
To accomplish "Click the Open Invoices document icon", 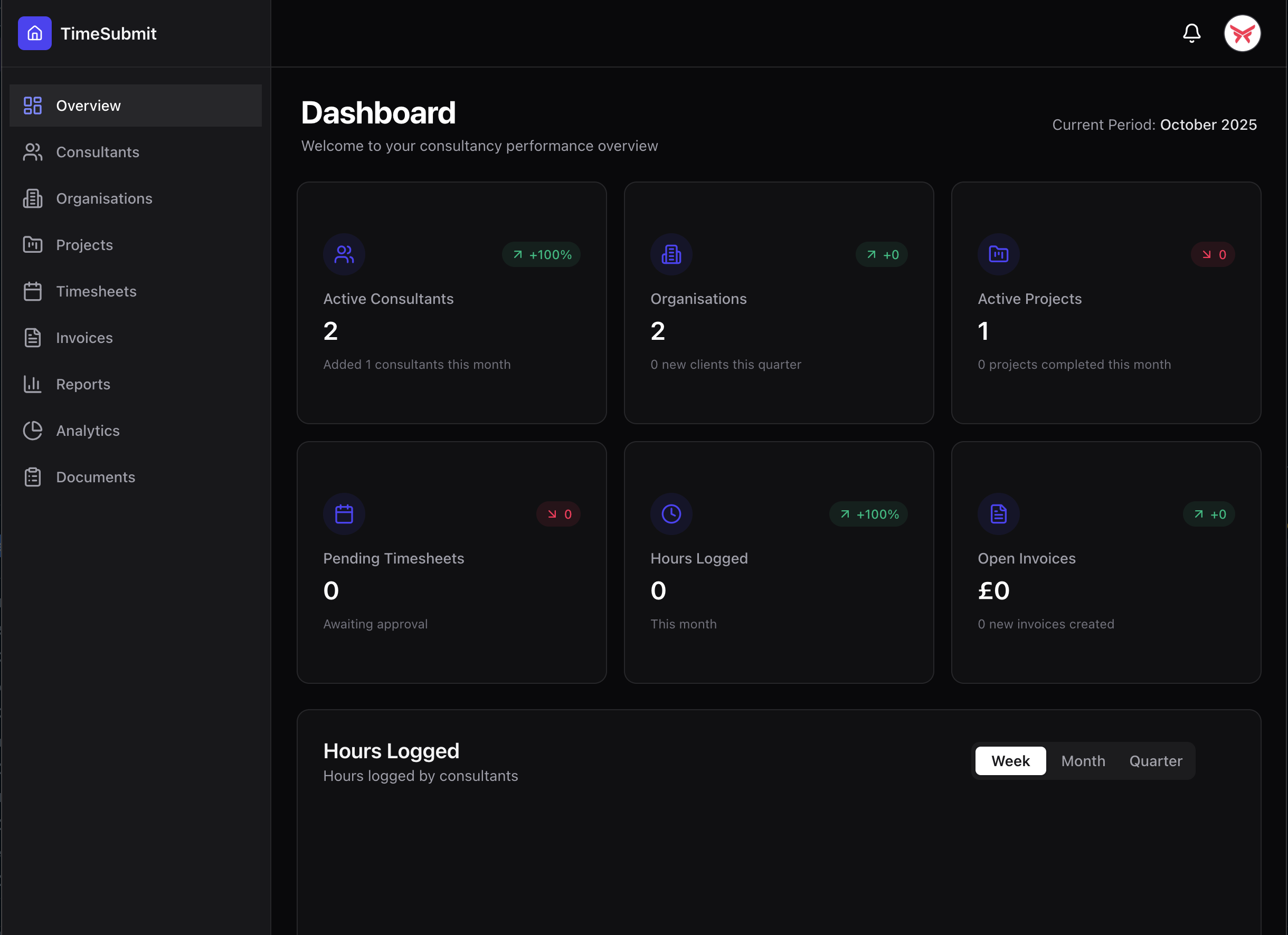I will click(998, 514).
